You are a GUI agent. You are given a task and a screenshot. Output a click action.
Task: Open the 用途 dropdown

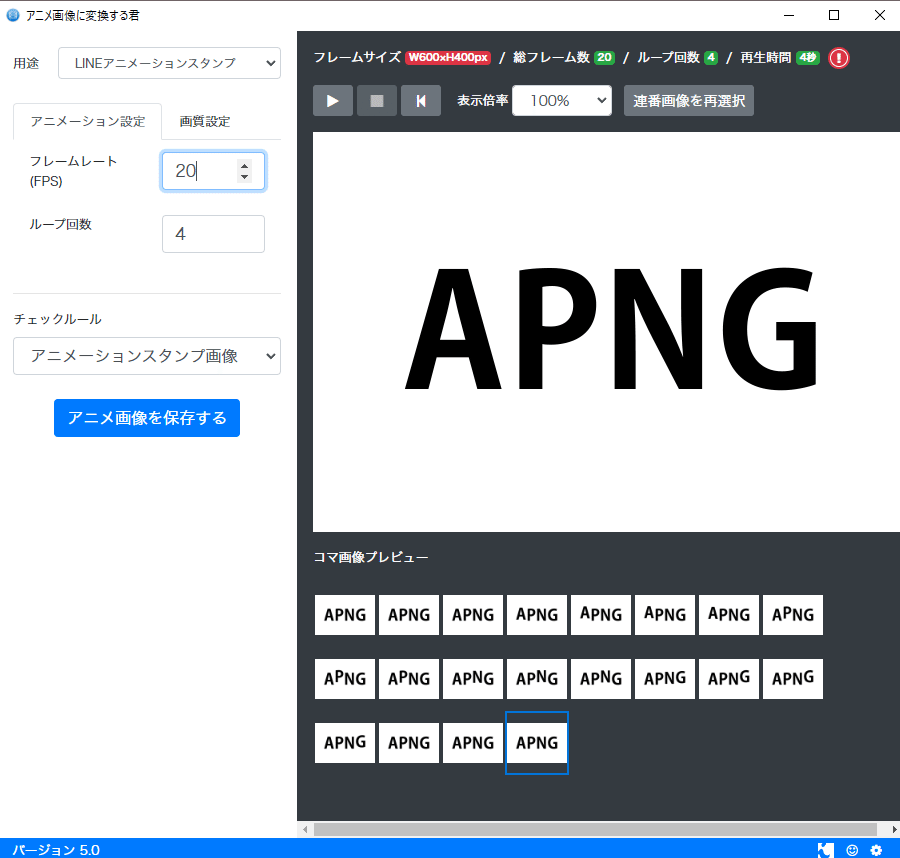pos(170,62)
